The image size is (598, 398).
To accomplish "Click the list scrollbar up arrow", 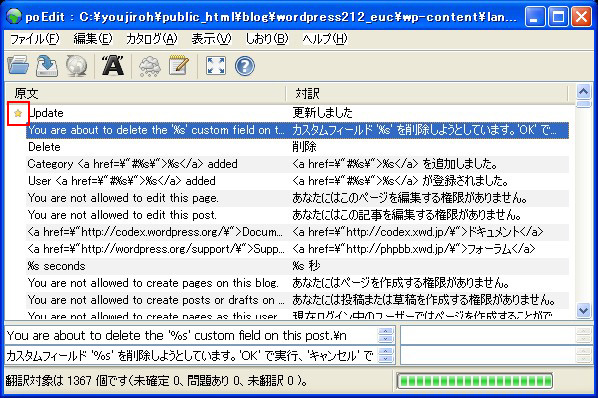I will [584, 91].
